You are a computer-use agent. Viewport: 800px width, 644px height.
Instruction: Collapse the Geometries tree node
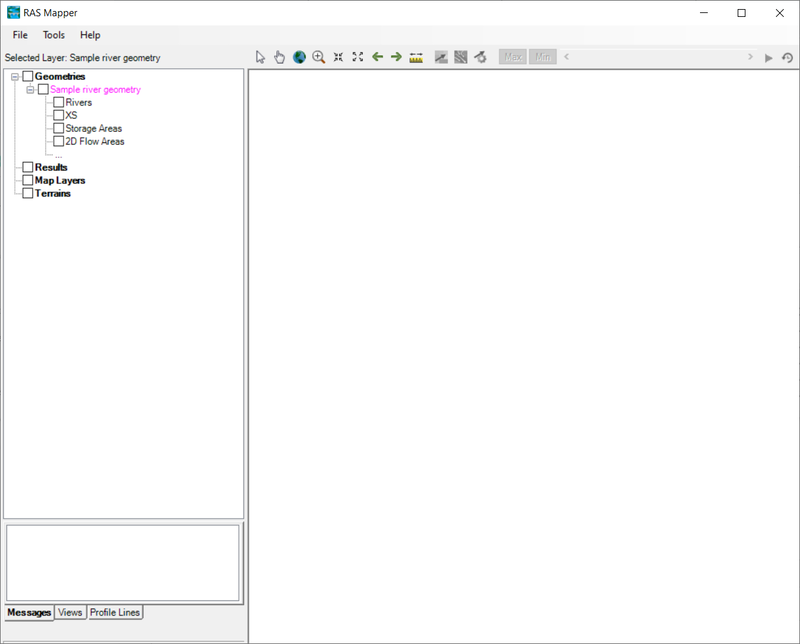pos(15,77)
